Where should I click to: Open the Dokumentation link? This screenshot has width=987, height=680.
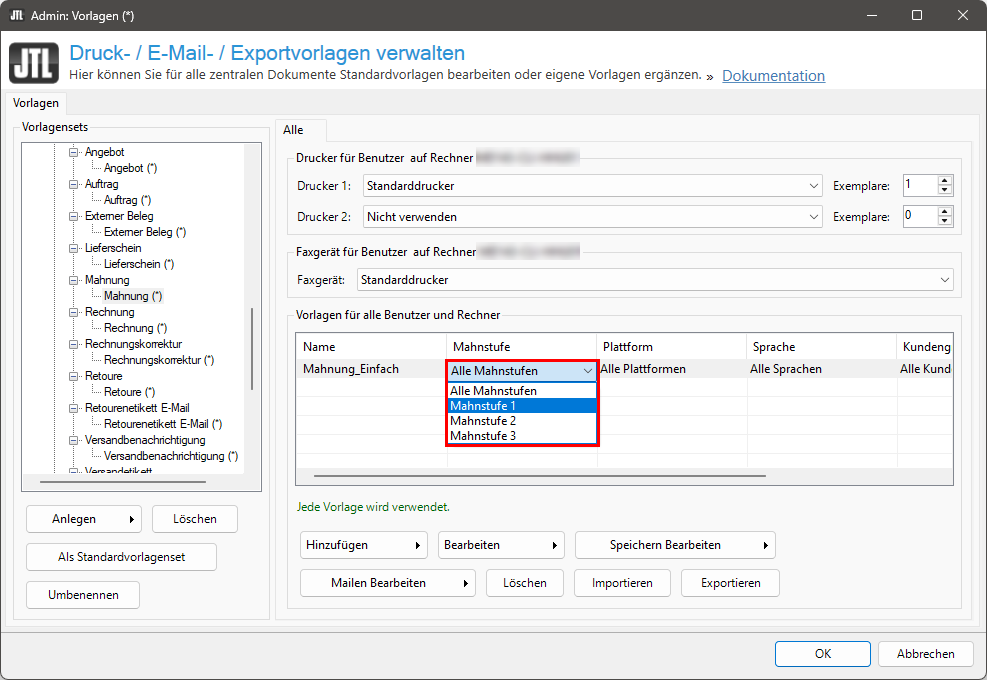773,76
